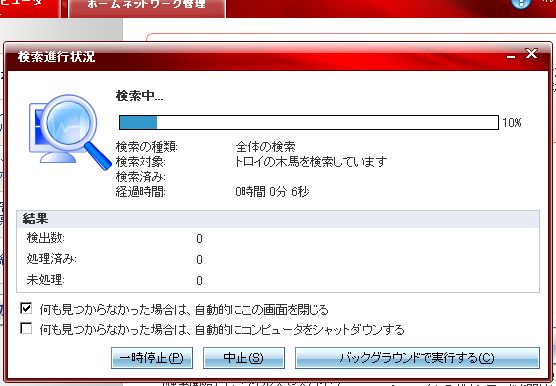Viewport: 556px width, 386px height.
Task: Click the 検索進行状況 title text
Action: pyautogui.click(x=56, y=57)
